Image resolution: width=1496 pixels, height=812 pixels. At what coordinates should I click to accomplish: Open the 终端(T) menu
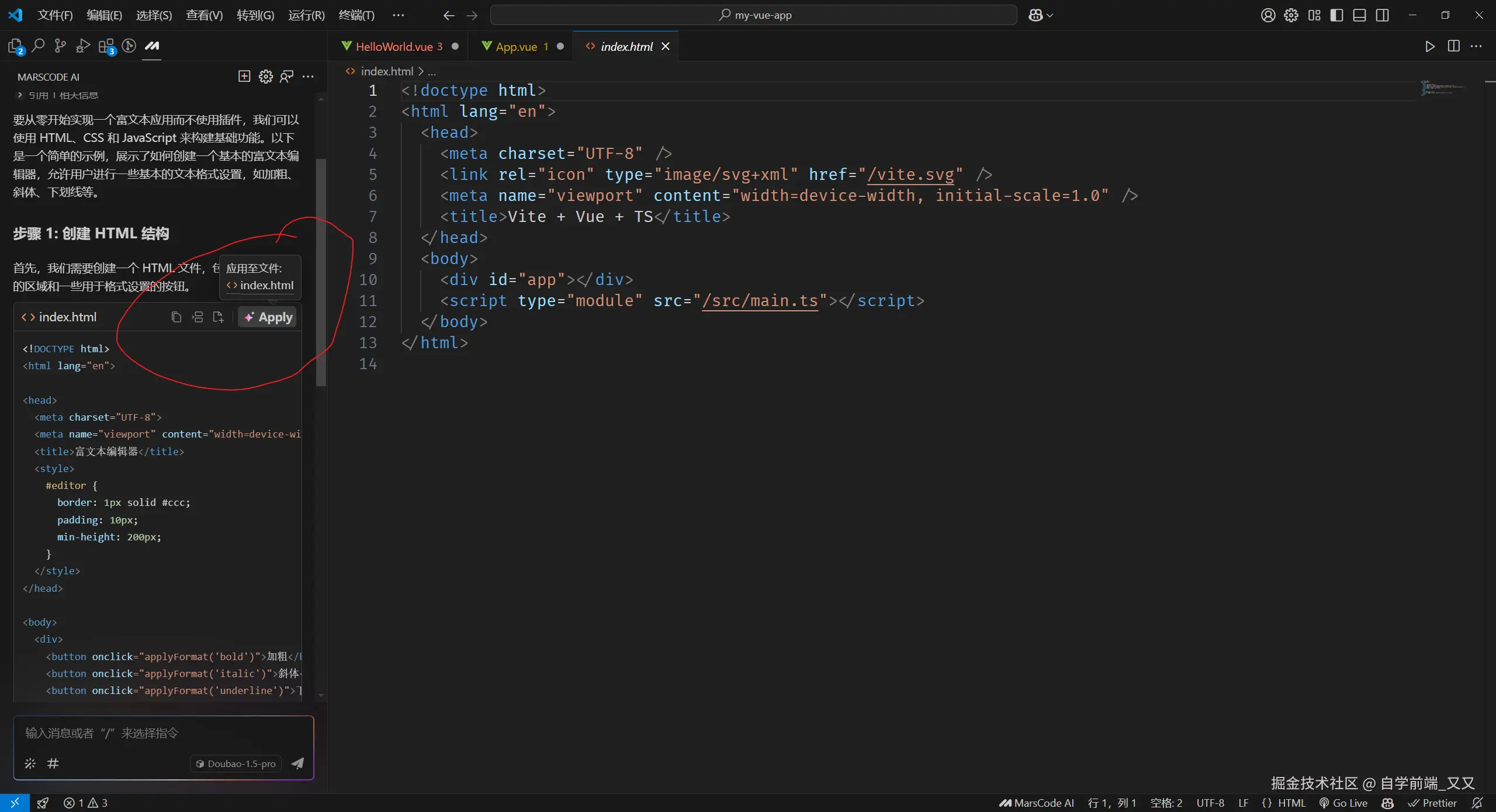pos(356,15)
